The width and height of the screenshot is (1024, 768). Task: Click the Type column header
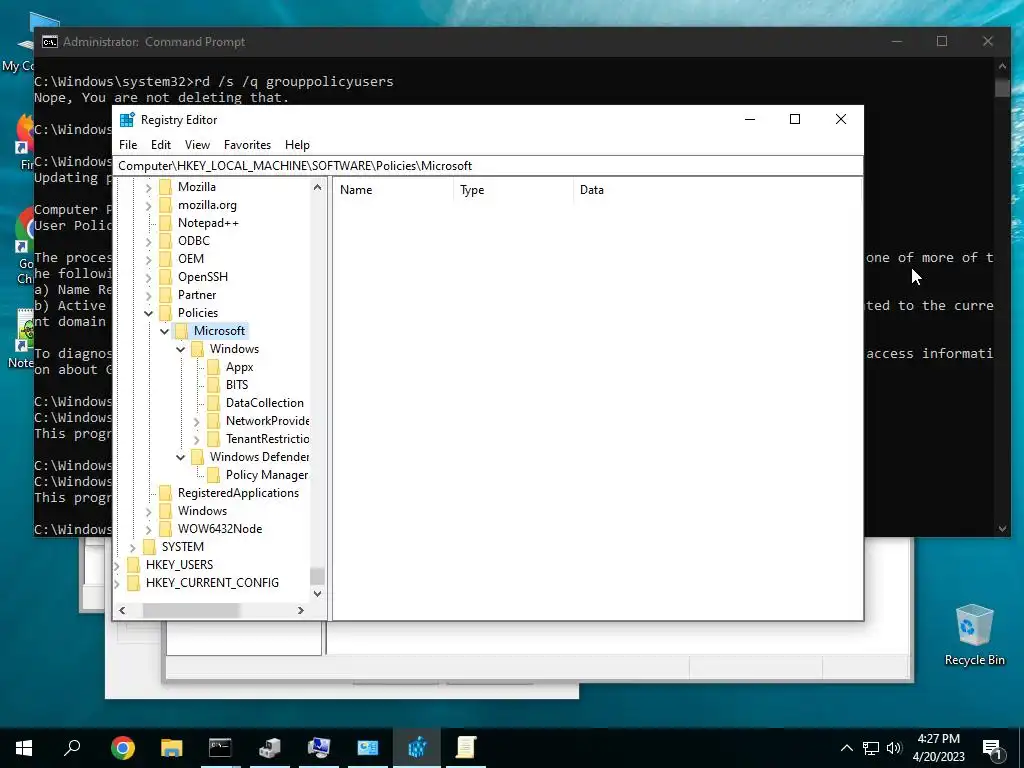(x=513, y=190)
